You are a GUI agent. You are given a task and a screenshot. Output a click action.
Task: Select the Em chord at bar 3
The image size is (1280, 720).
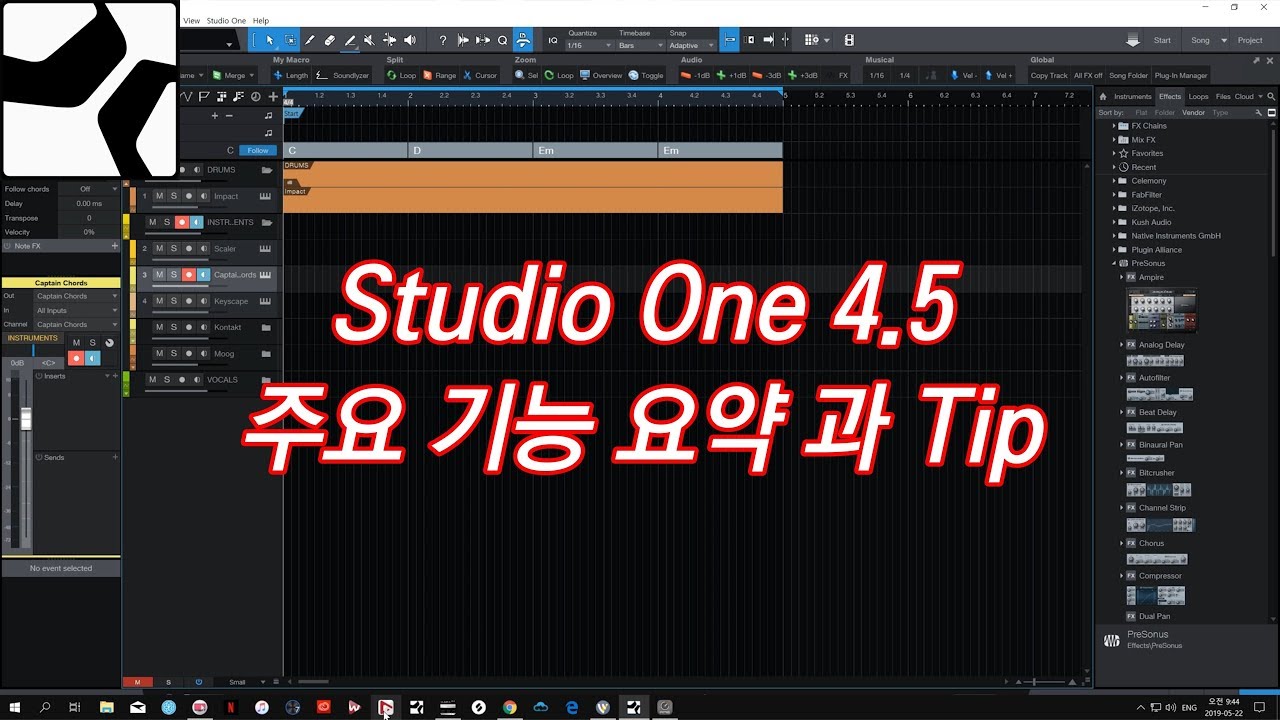(x=595, y=150)
